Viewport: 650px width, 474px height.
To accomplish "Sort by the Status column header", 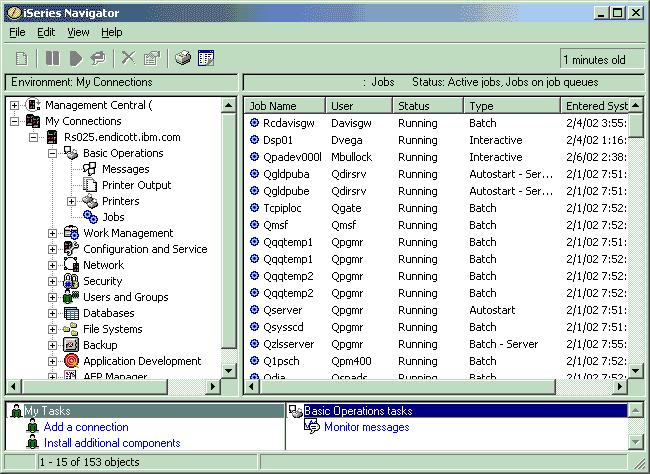I will [428, 106].
